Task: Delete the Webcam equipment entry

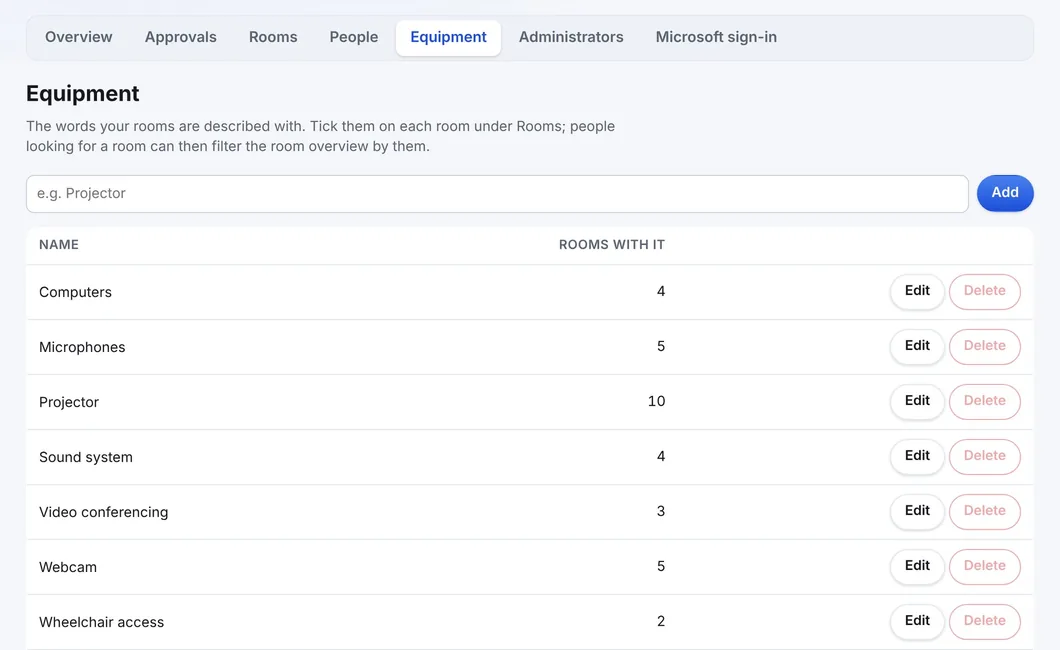Action: 984,566
